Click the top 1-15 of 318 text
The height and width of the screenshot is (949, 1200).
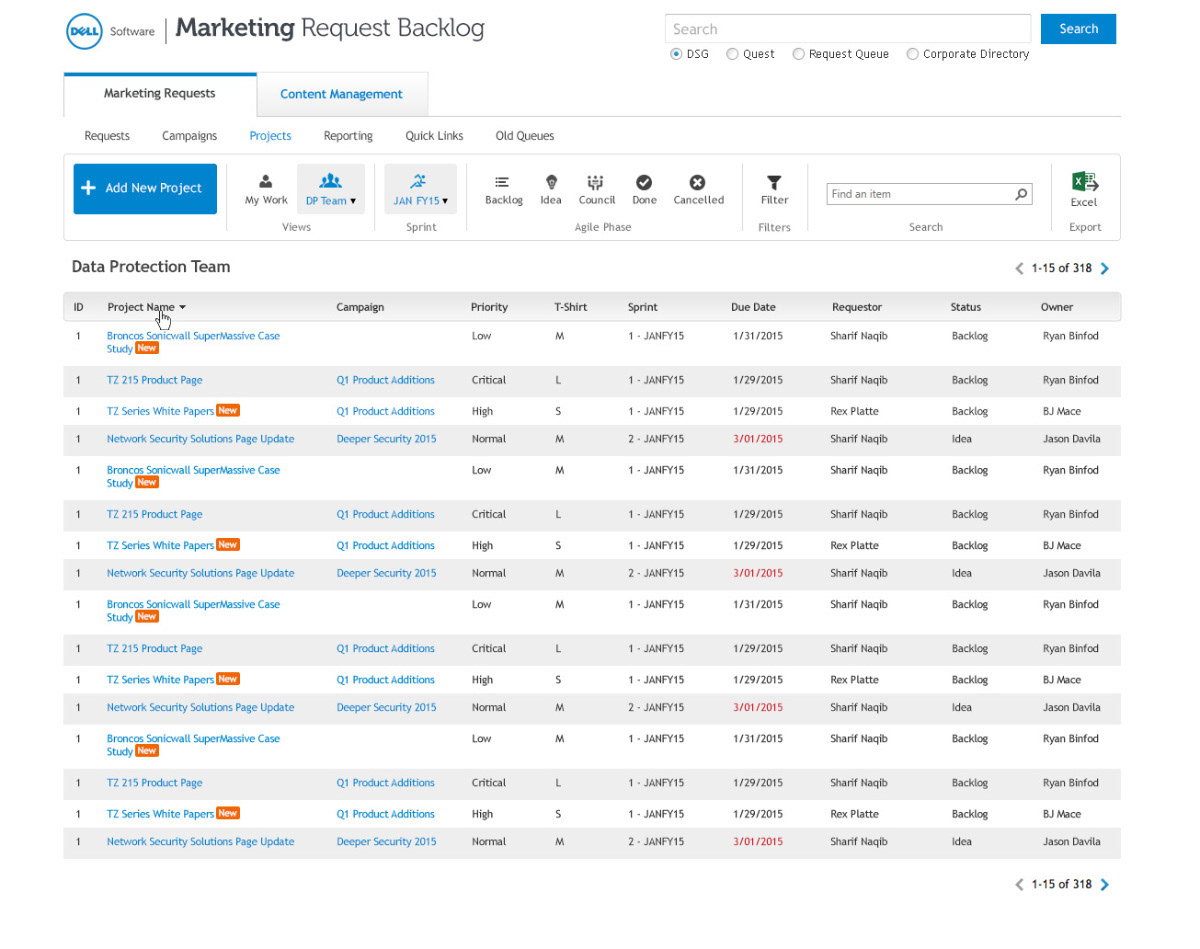point(1062,268)
